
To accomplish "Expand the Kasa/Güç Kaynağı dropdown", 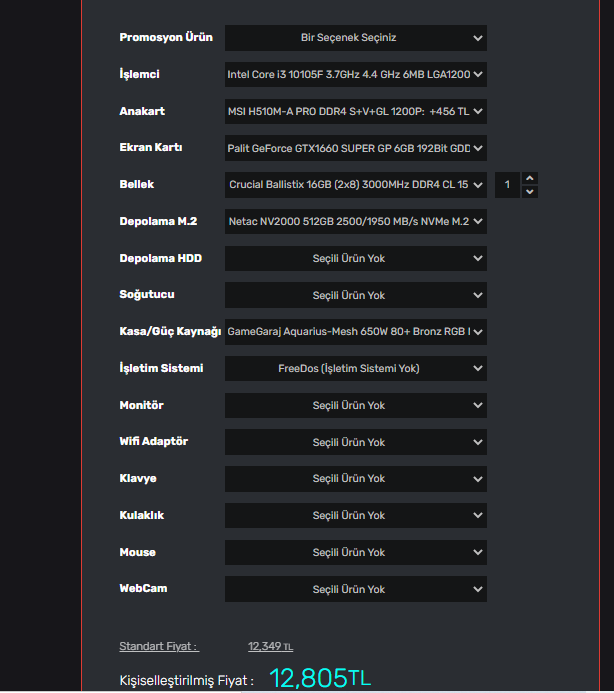I will [x=355, y=332].
